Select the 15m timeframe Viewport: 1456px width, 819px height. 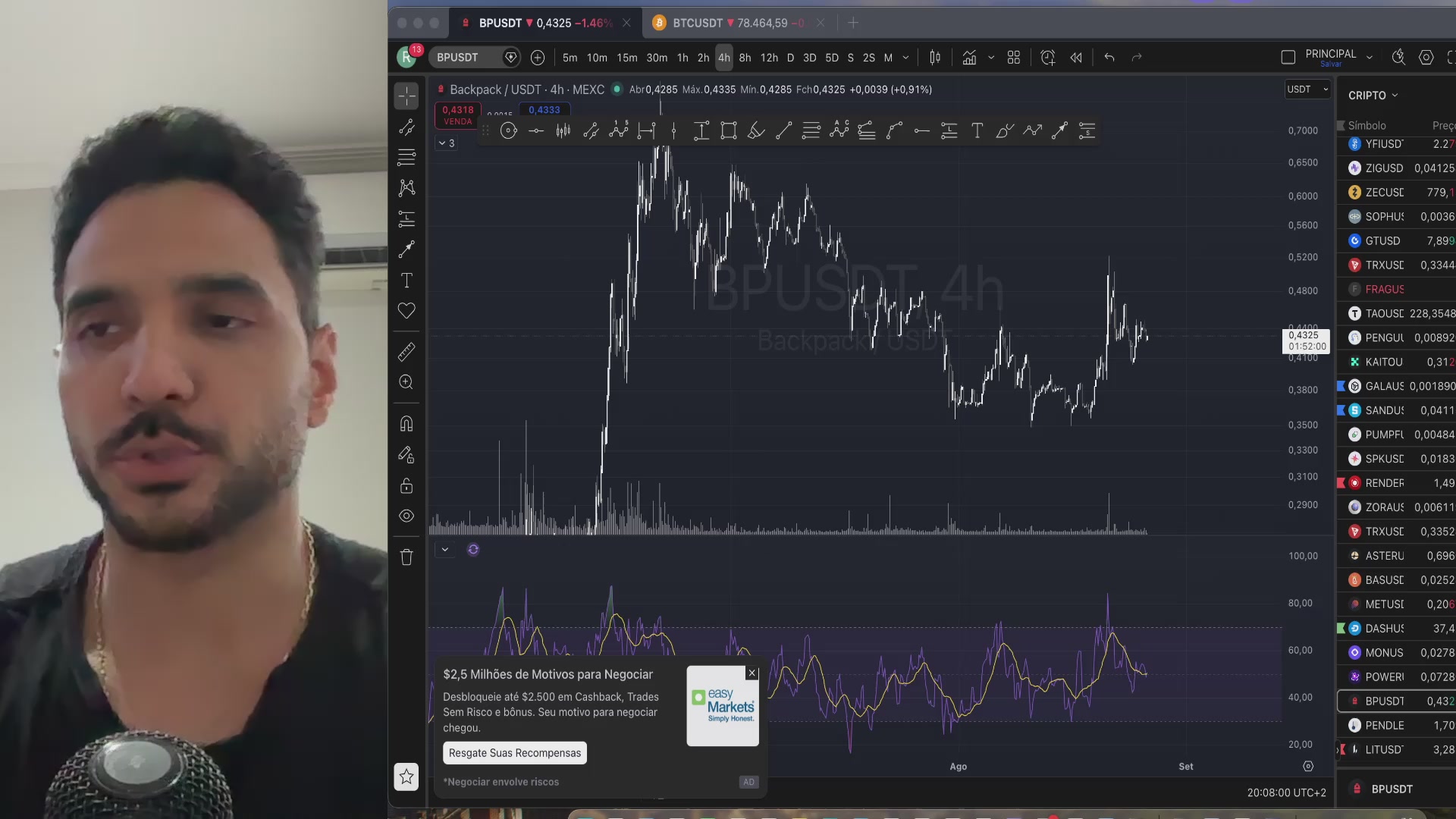click(627, 58)
